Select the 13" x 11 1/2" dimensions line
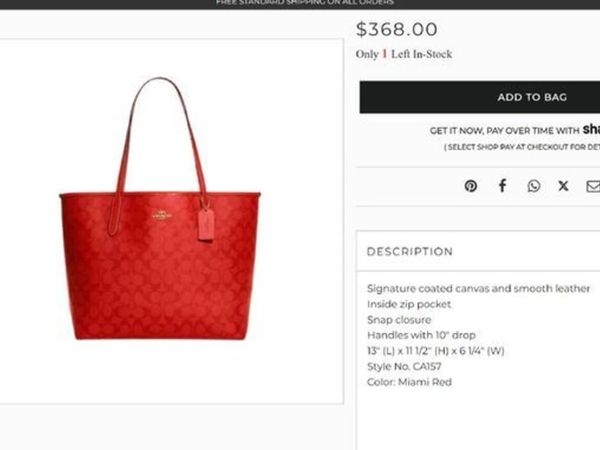This screenshot has width=600, height=450. click(435, 351)
